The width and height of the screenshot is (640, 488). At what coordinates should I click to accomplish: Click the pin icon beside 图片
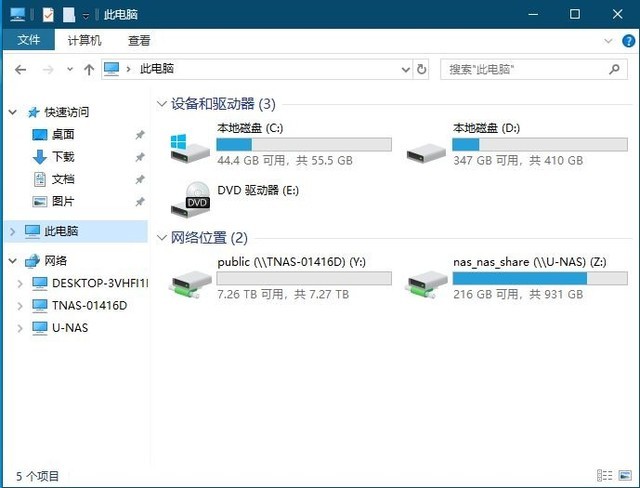(140, 201)
